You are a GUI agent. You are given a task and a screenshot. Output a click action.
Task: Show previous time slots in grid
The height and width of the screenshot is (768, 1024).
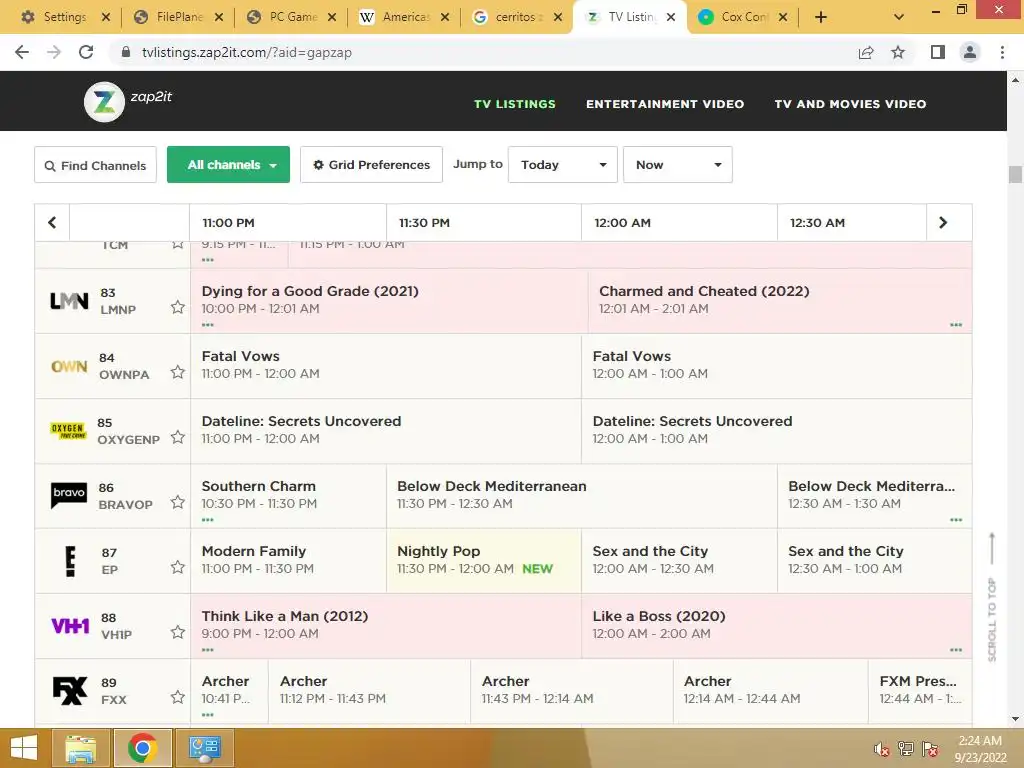click(52, 223)
